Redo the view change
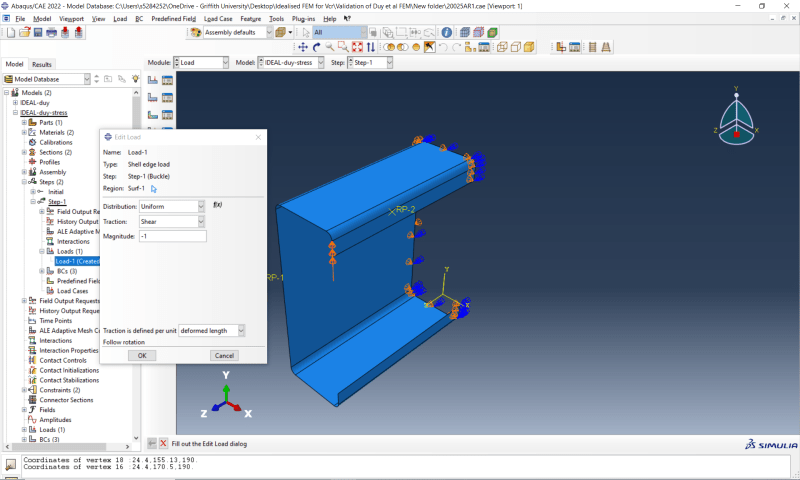Viewport: 800px width, 480px height. coord(457,47)
